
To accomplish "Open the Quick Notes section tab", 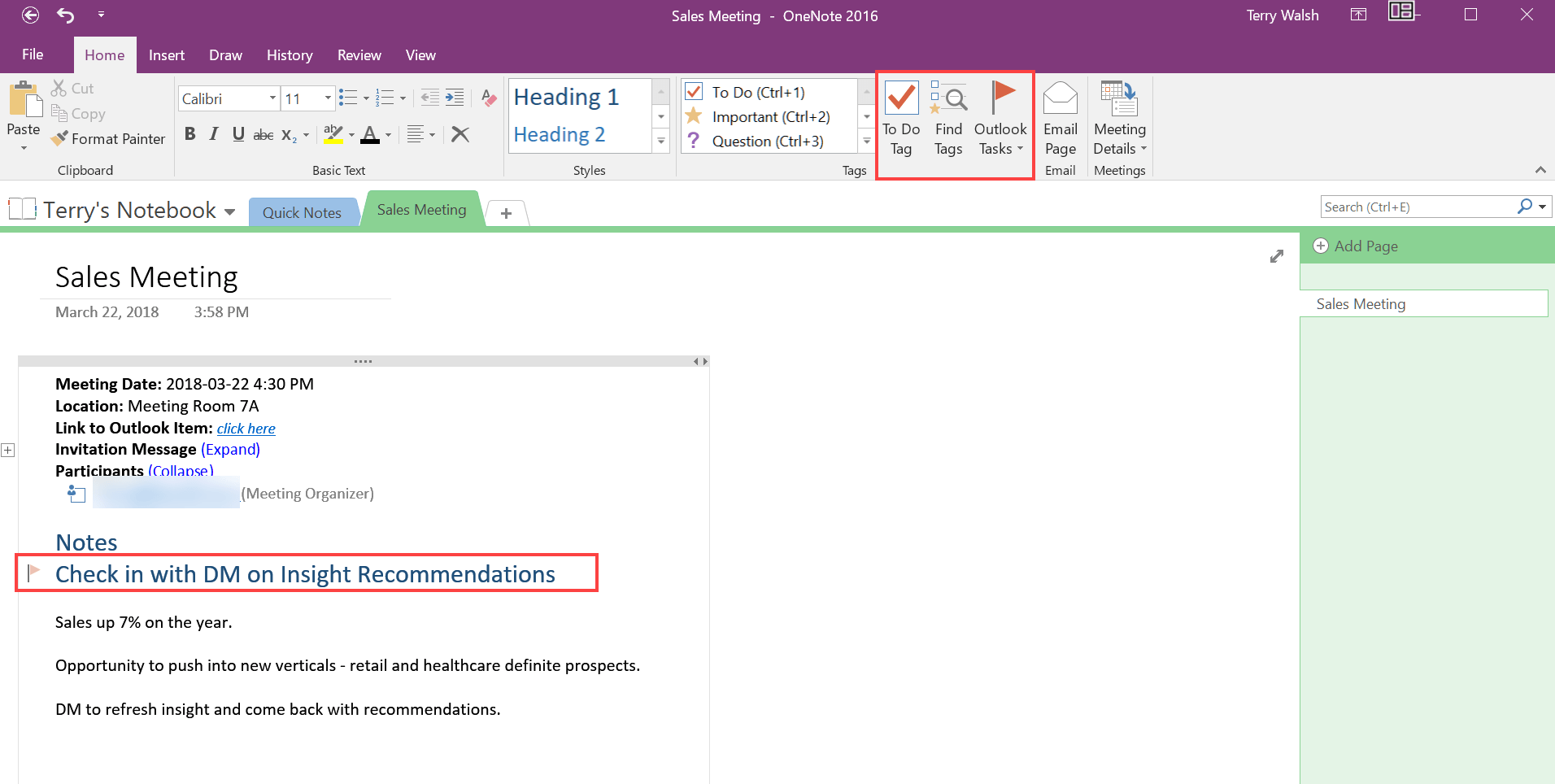I will tap(302, 212).
